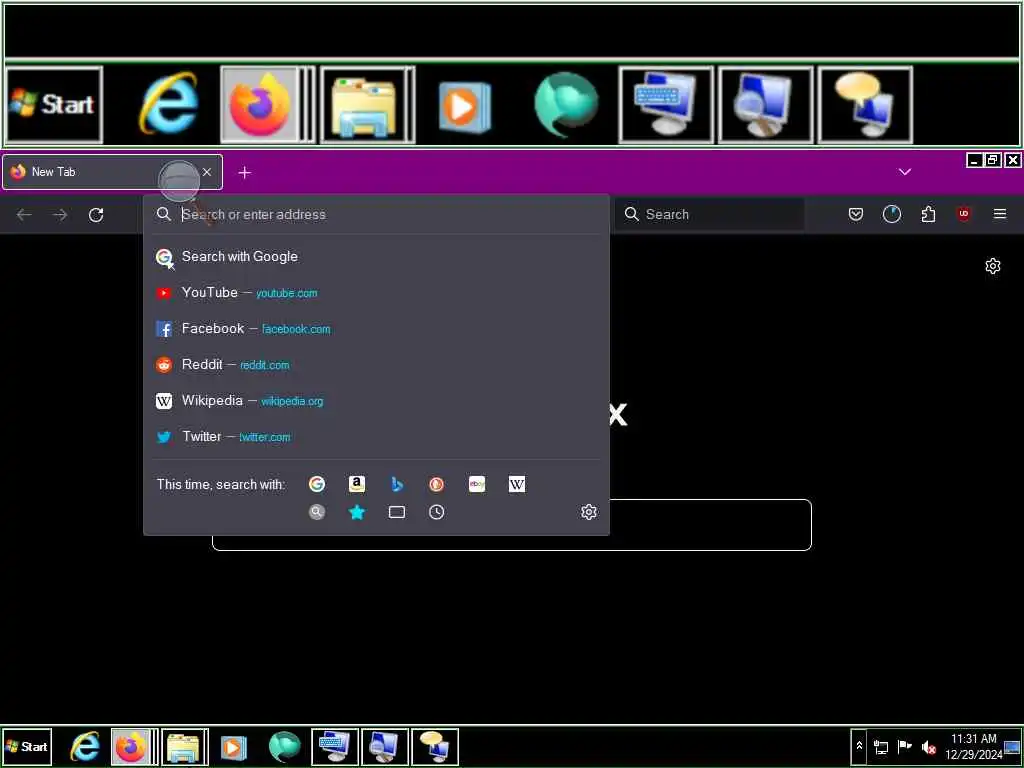The width and height of the screenshot is (1024, 768).
Task: Search this time with eBay icon
Action: 477,484
